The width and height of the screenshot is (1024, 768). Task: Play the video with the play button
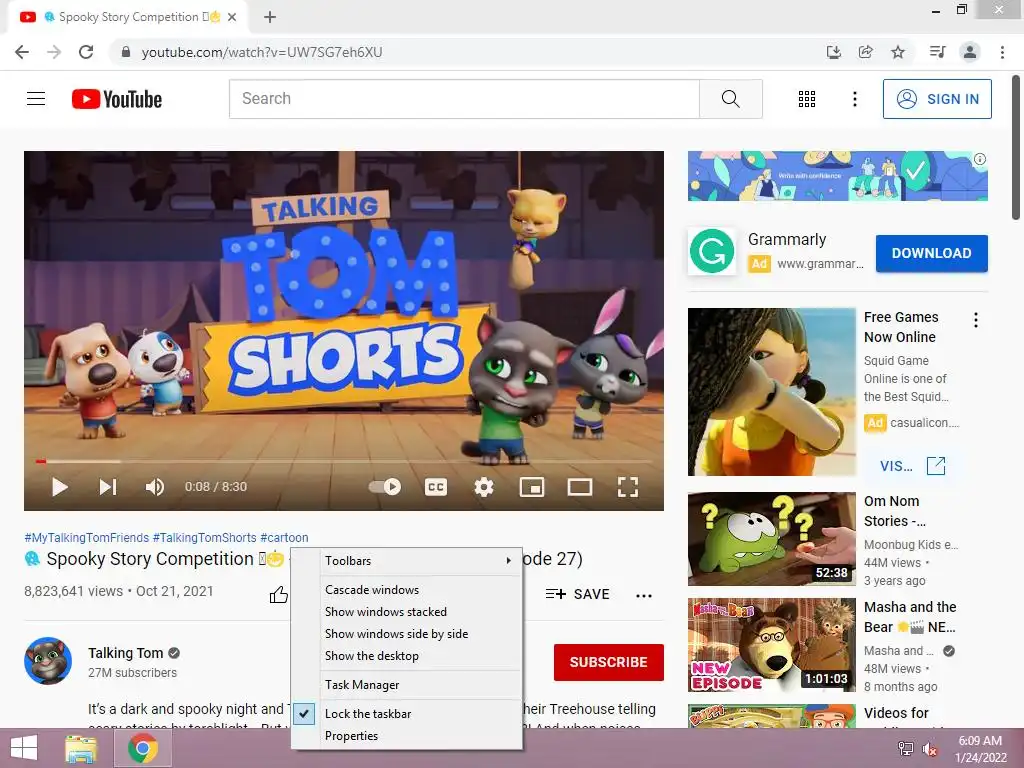click(59, 487)
